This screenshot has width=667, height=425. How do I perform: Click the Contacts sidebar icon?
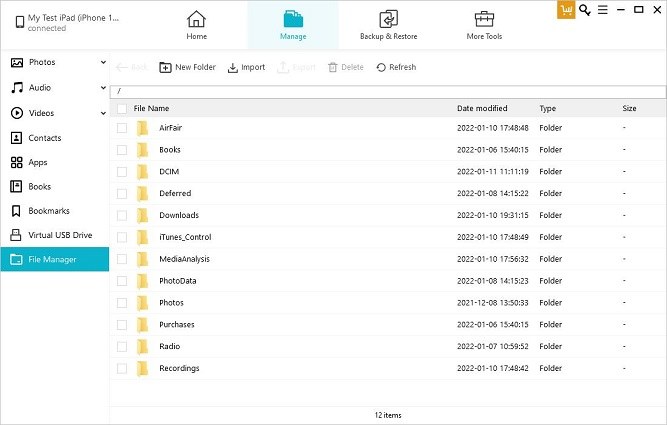click(16, 138)
